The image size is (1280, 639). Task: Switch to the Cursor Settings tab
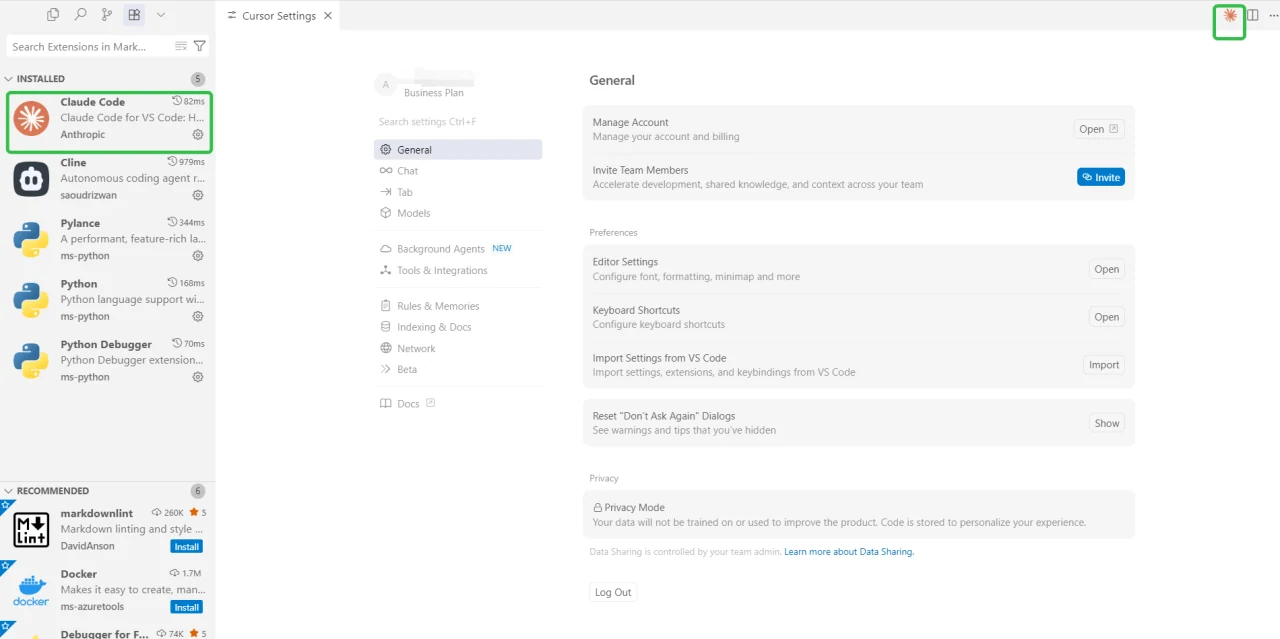point(279,16)
